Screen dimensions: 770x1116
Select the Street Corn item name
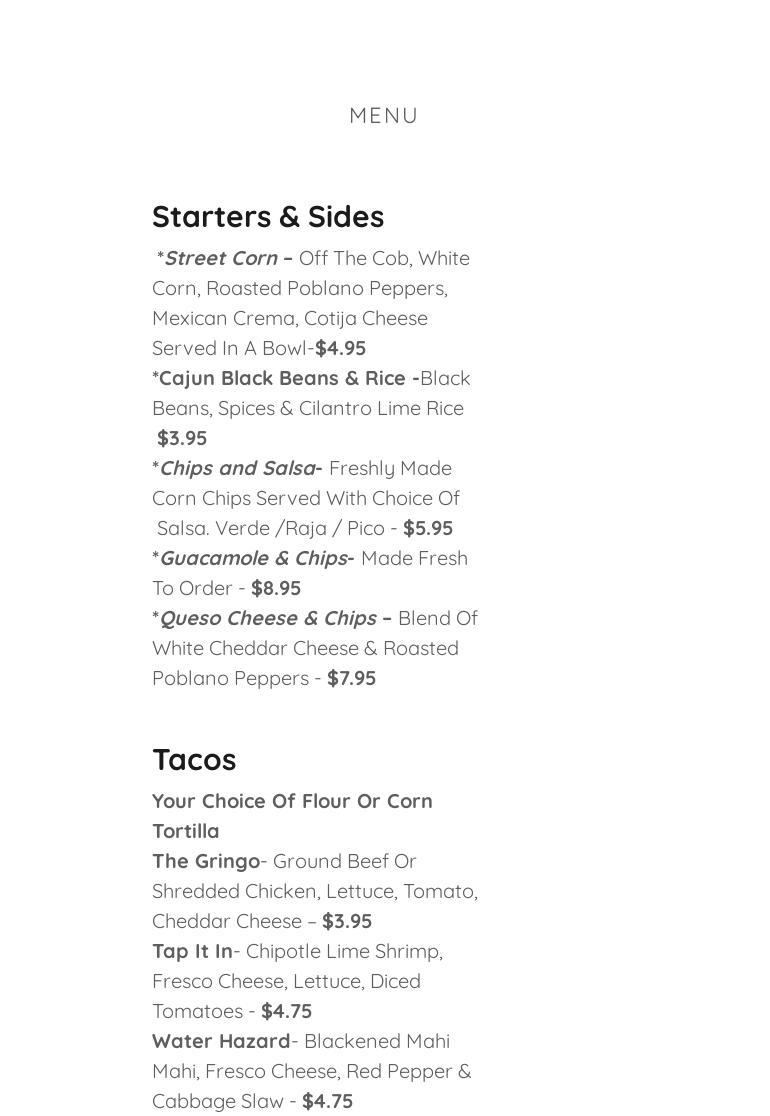tap(221, 258)
